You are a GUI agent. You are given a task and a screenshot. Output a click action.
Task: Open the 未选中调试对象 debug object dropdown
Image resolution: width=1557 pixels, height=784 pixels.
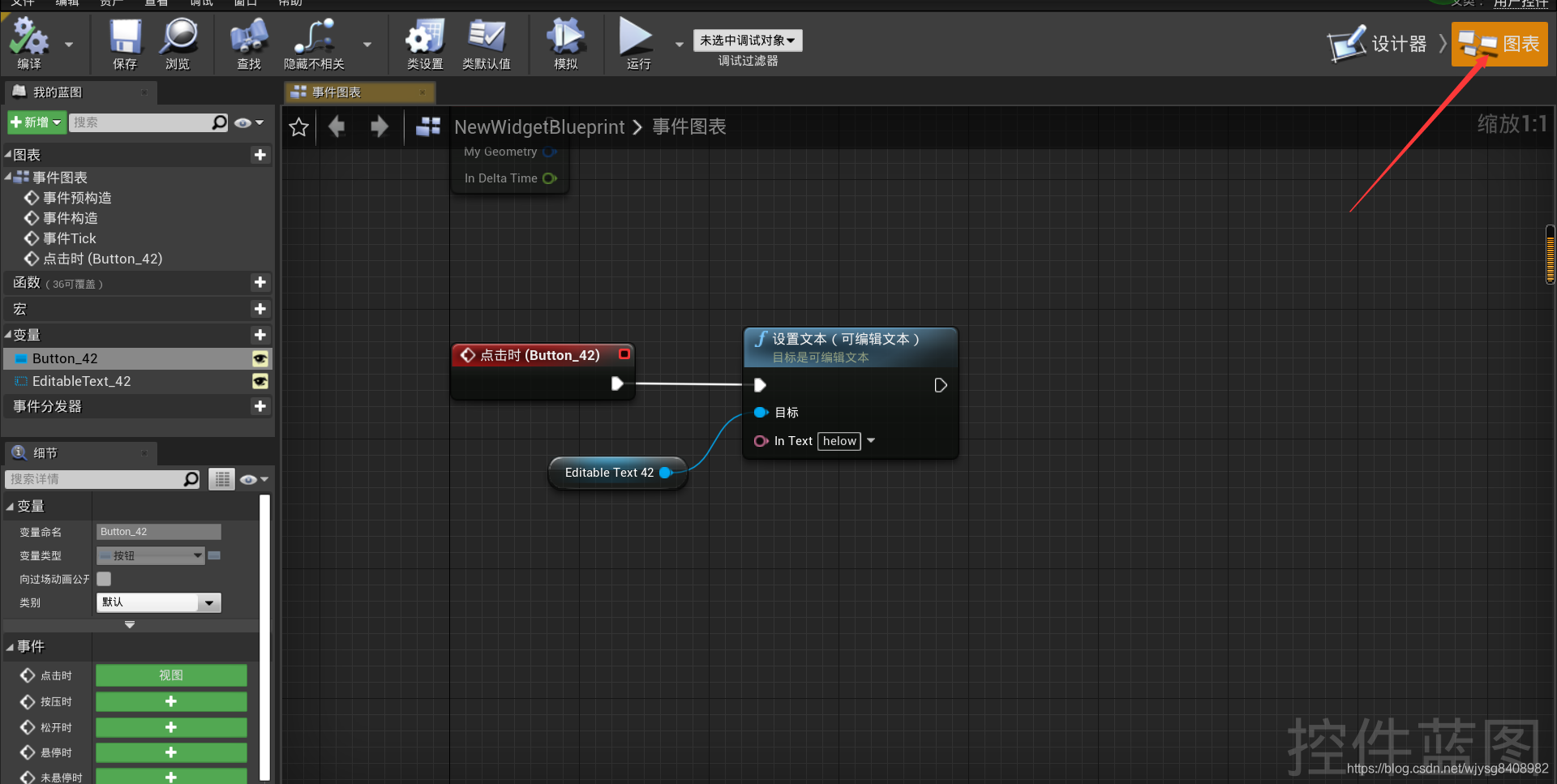(747, 40)
